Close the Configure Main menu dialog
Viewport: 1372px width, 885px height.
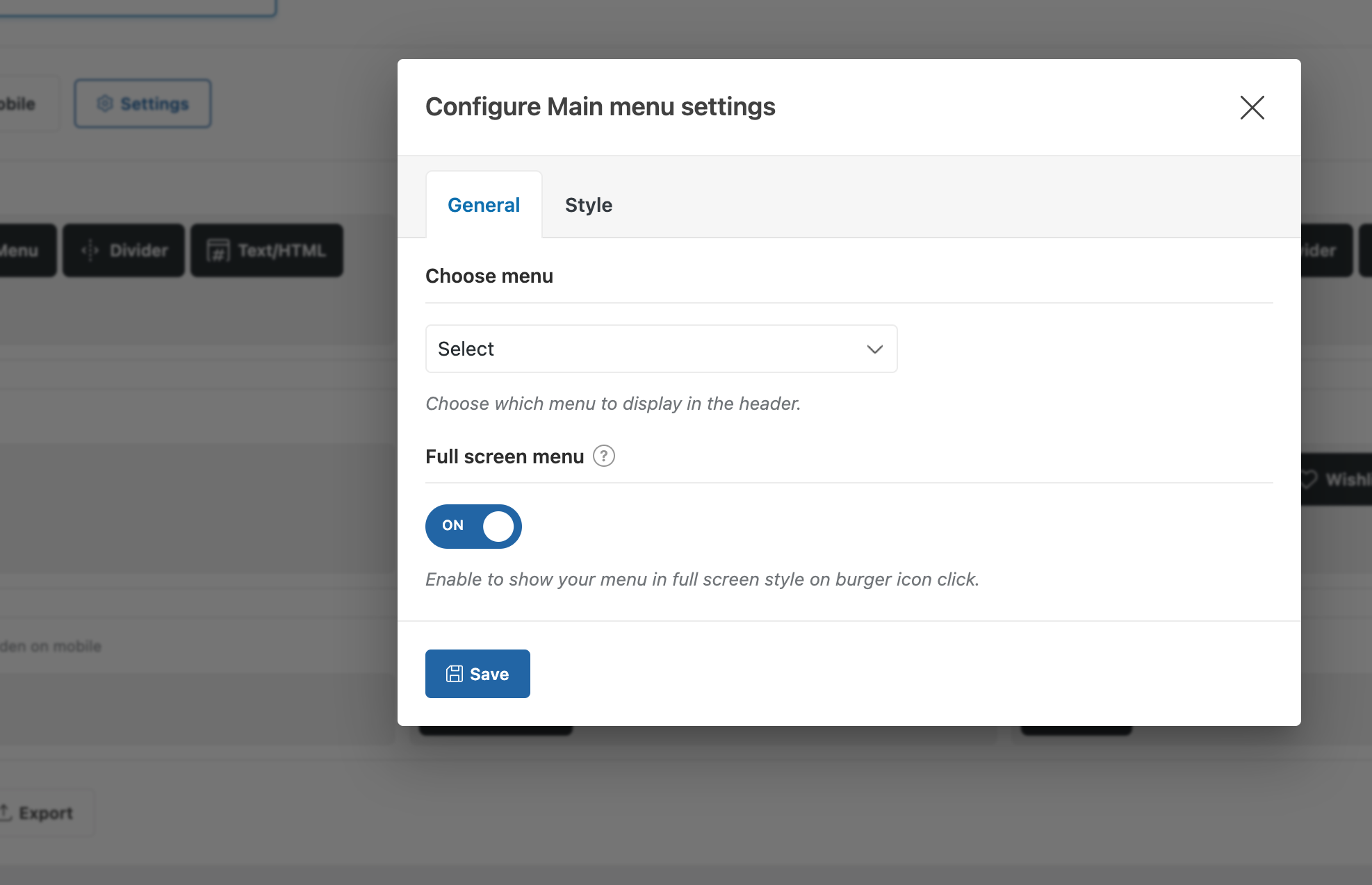[1252, 108]
